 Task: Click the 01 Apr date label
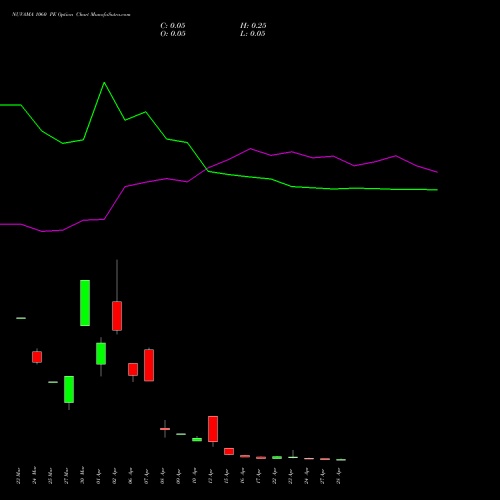(x=98, y=475)
